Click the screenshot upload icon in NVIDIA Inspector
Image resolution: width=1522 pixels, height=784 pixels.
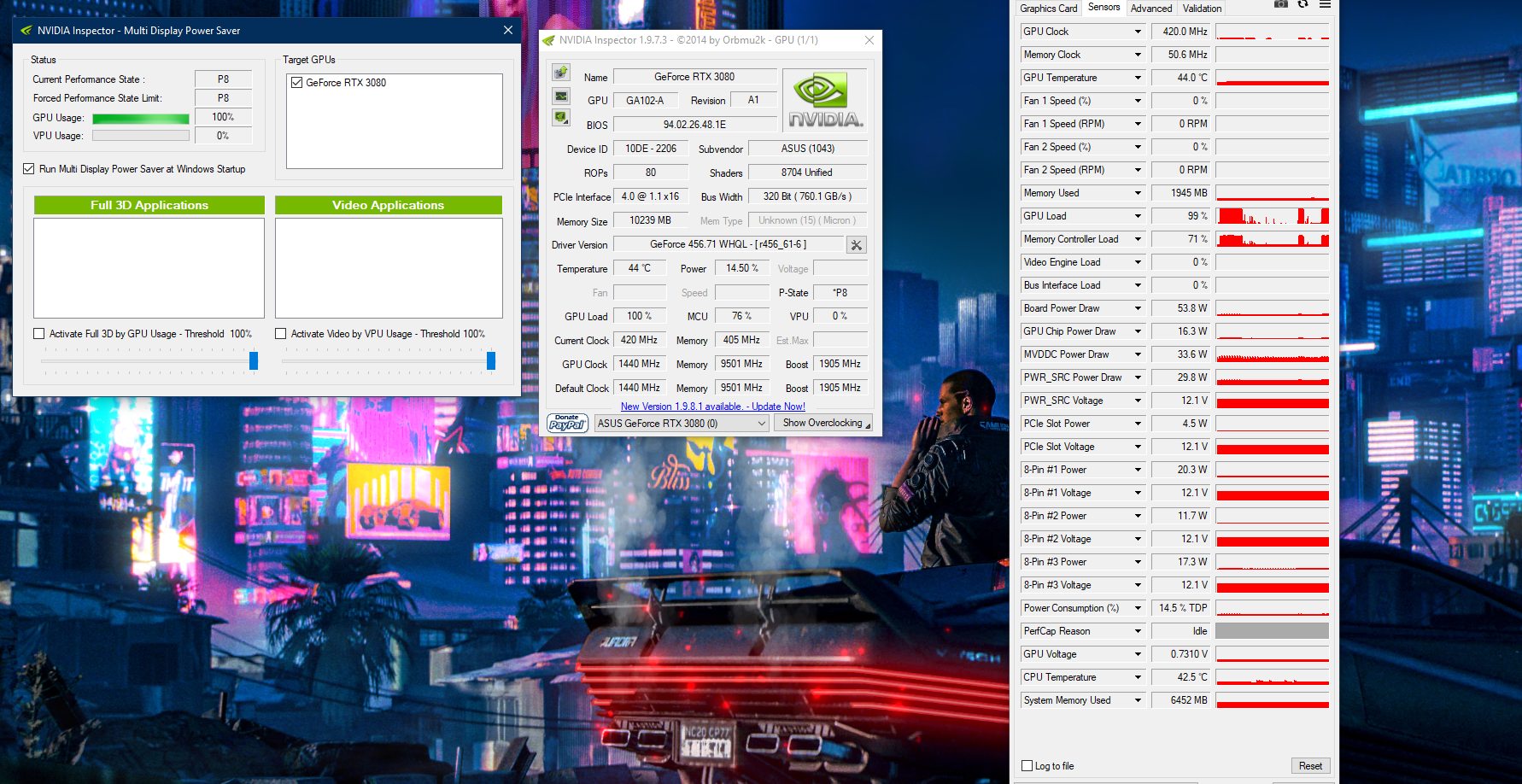point(561,73)
